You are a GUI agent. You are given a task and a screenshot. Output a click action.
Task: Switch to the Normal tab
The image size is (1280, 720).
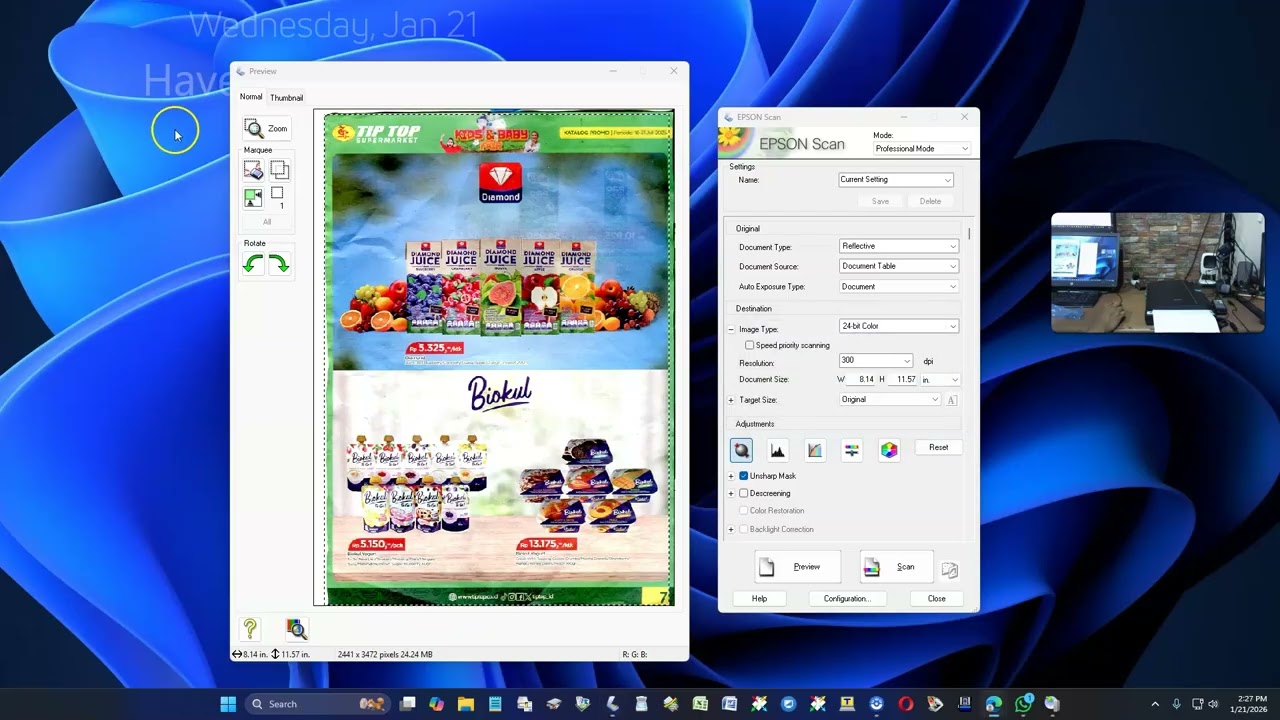click(x=251, y=97)
